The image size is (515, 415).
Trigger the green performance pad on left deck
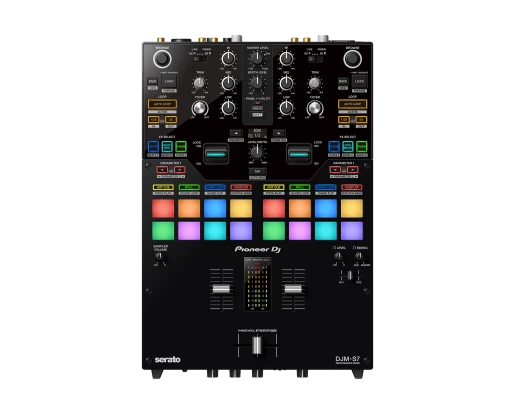point(163,231)
